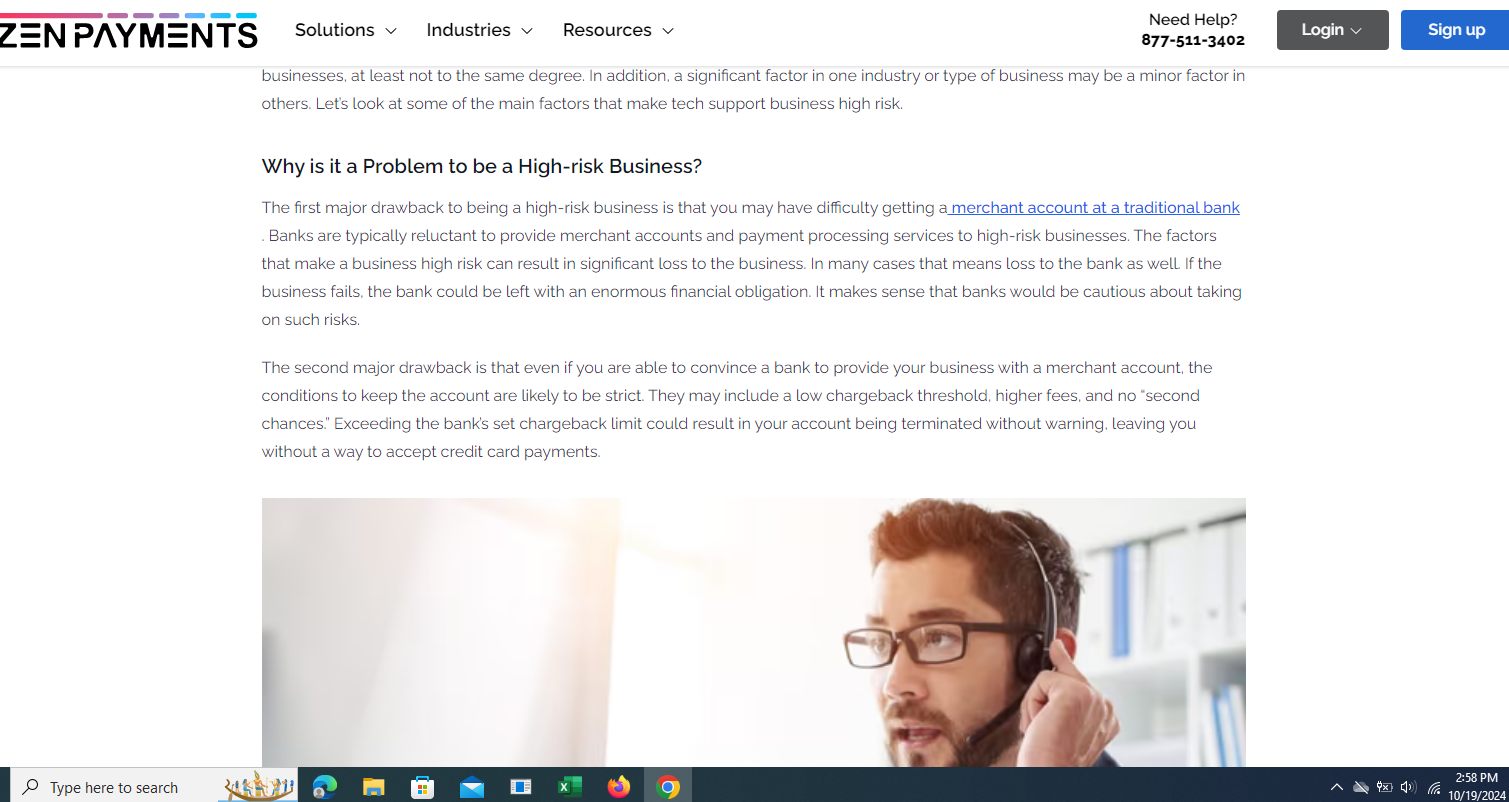
Task: Click the Sign up button
Action: click(1455, 30)
